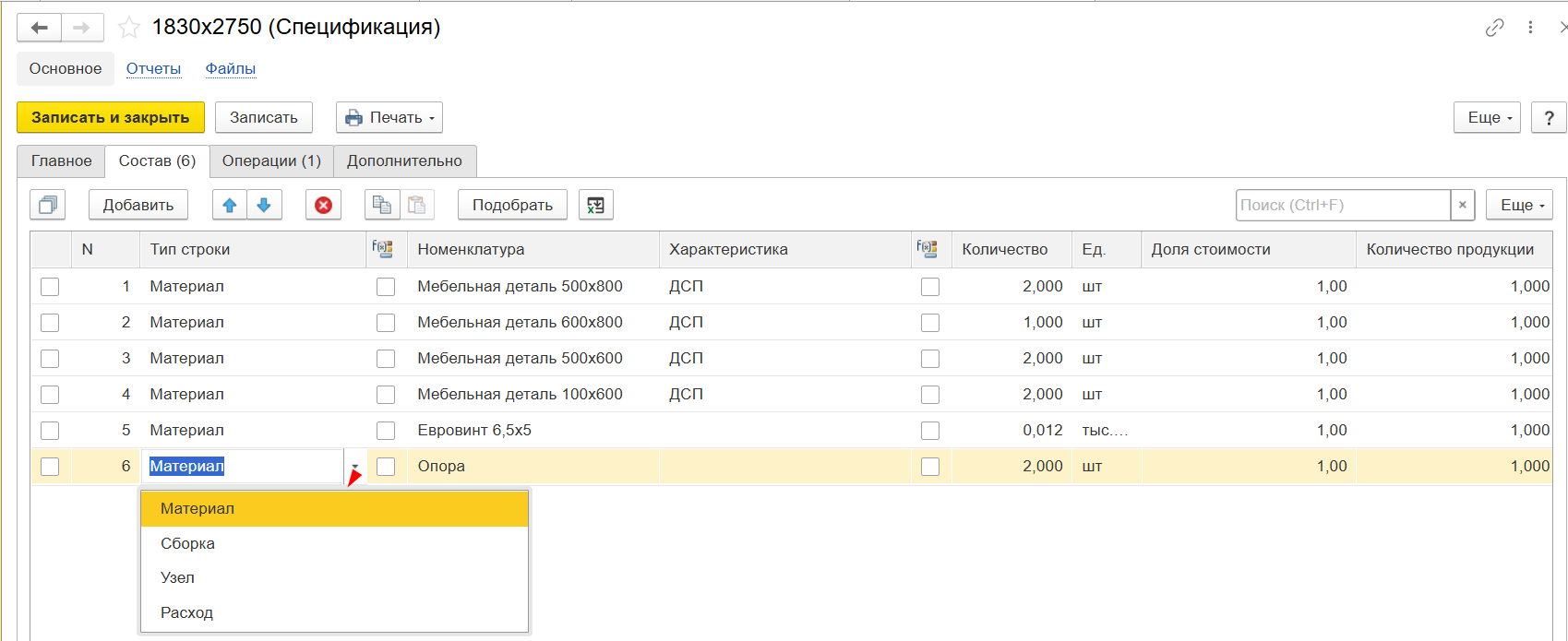Copy rows to clipboard icon
This screenshot has height=641, width=1568.
click(x=382, y=205)
